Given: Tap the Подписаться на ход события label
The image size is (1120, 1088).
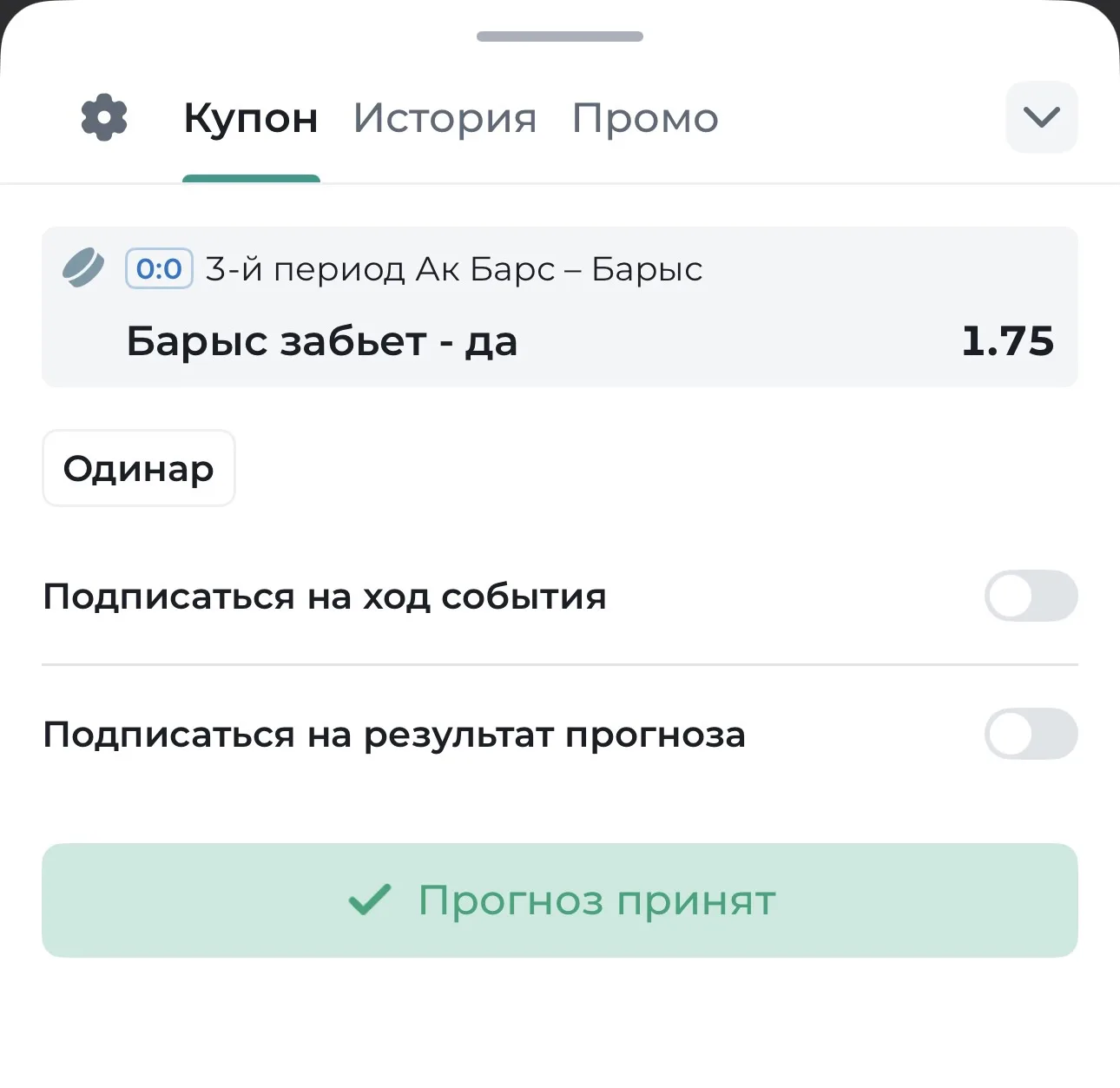Looking at the screenshot, I should tap(325, 597).
